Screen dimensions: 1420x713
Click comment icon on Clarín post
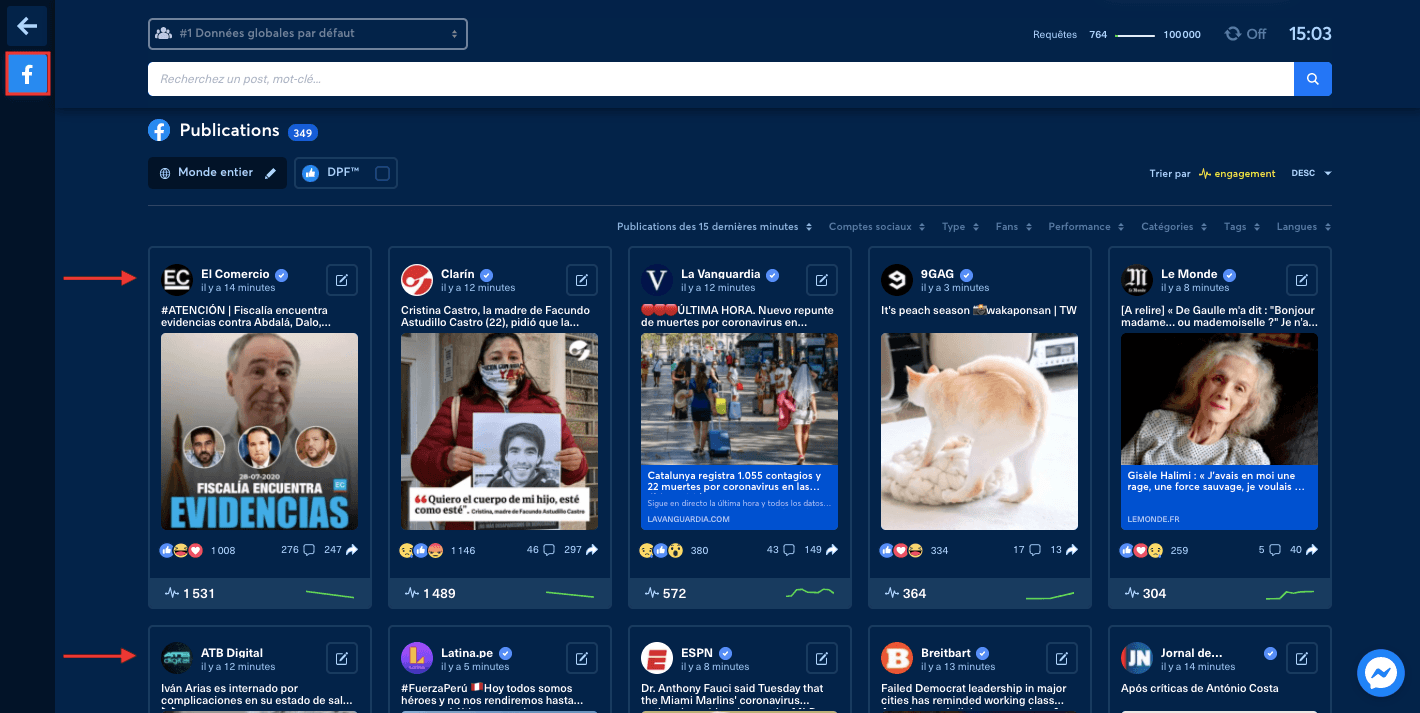click(x=549, y=550)
